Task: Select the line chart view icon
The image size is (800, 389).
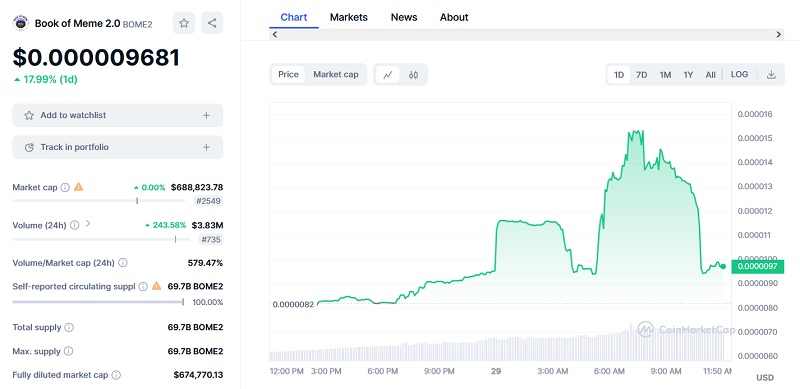Action: [x=388, y=75]
